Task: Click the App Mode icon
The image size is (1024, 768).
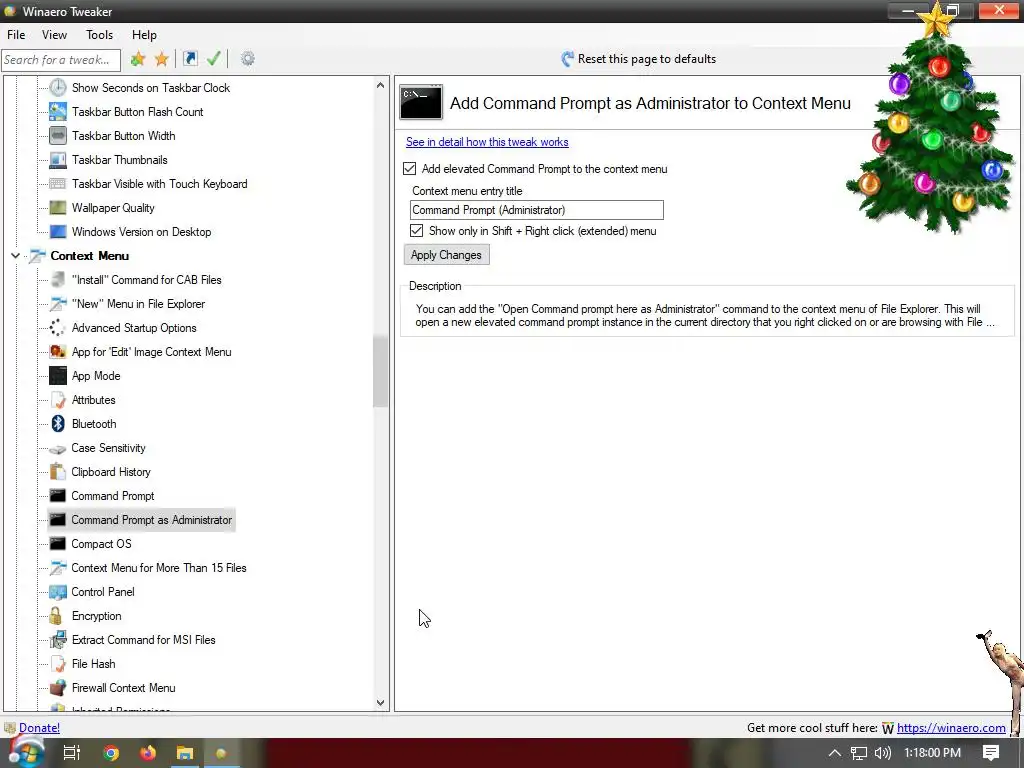Action: tap(58, 376)
